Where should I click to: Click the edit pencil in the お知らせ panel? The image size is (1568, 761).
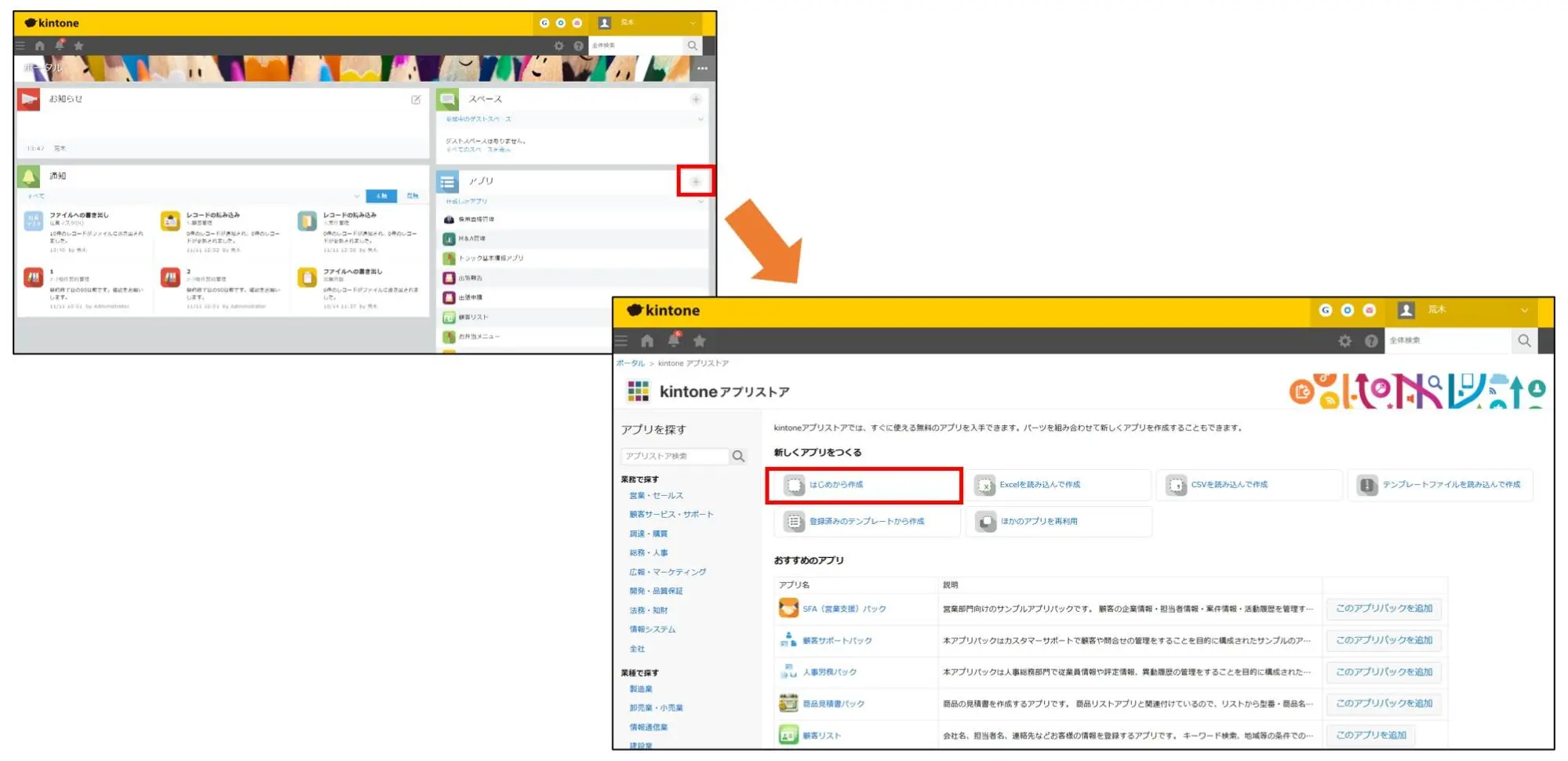[x=416, y=100]
